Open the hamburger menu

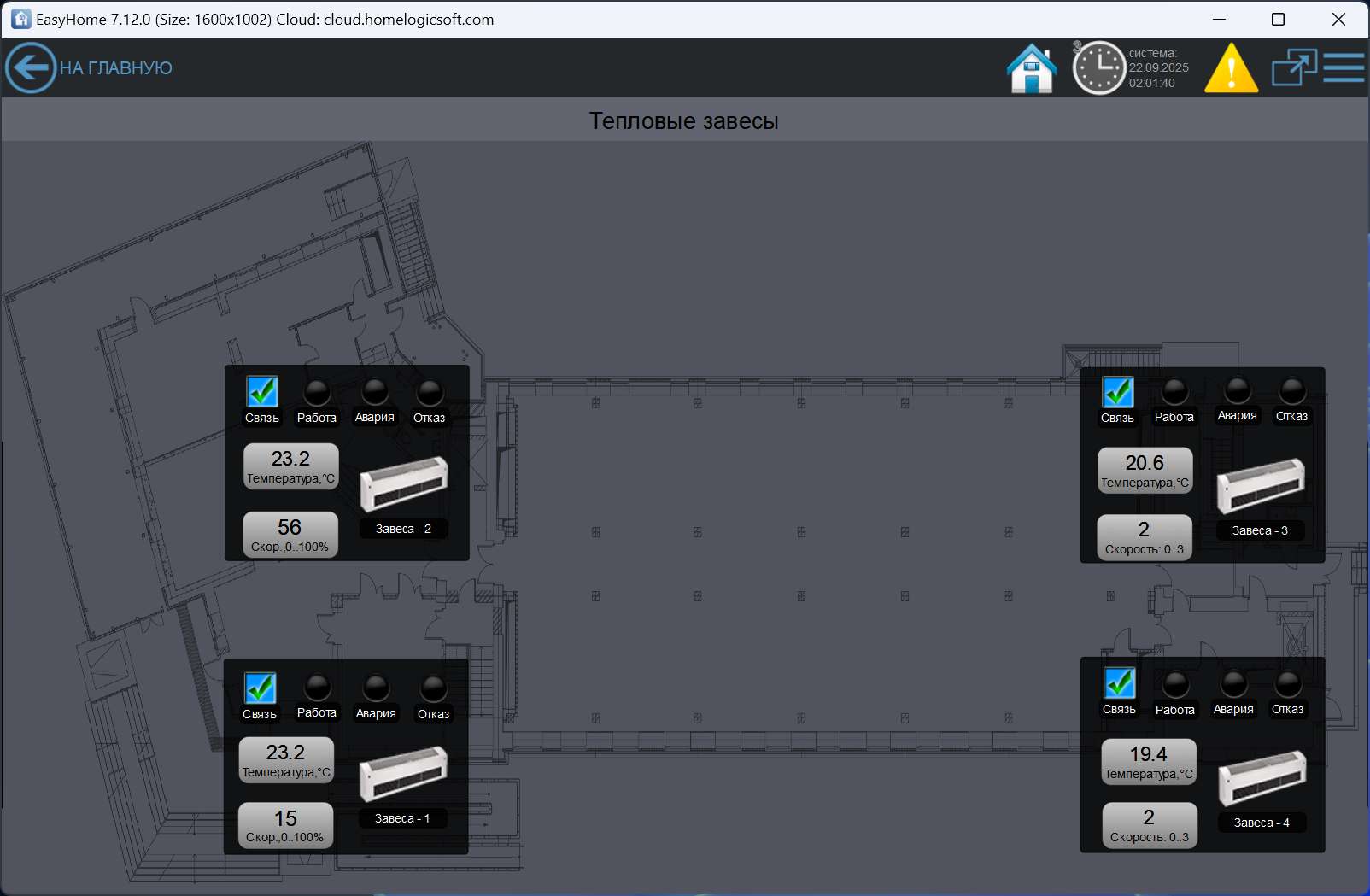1344,67
